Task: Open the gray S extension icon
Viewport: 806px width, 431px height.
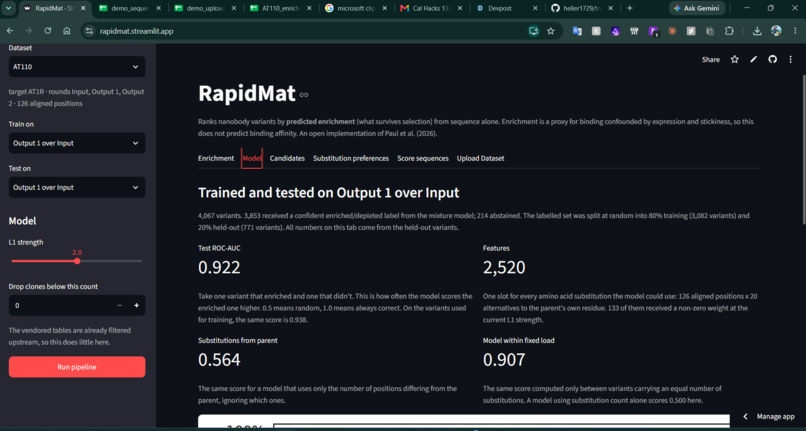Action: [691, 31]
